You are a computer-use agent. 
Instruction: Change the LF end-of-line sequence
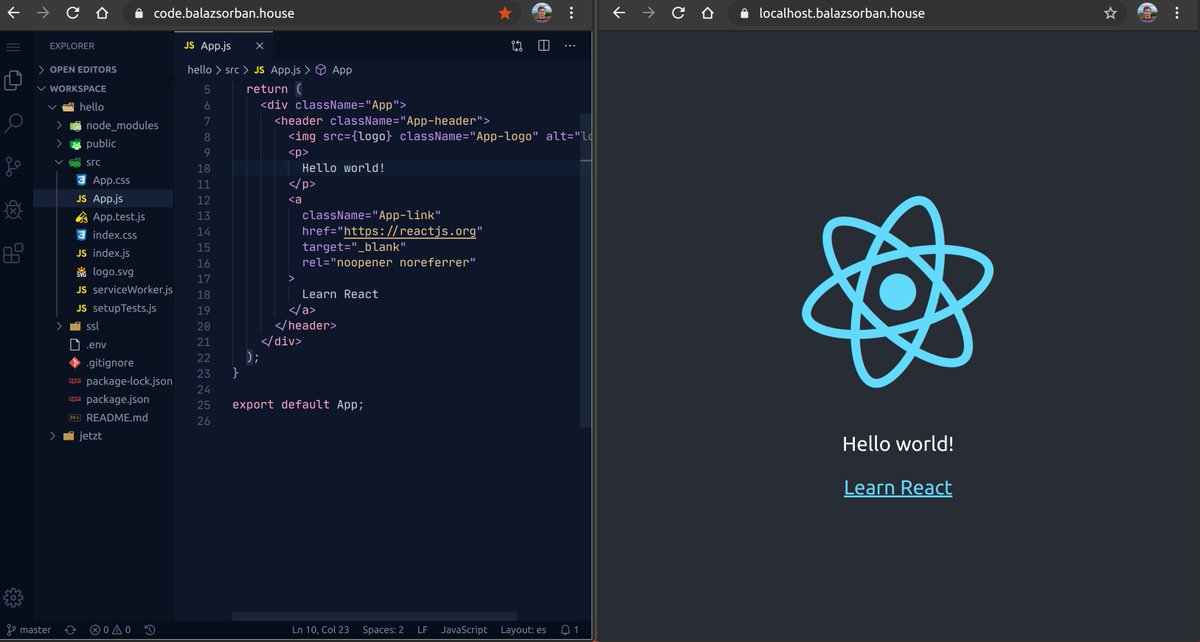coord(422,630)
